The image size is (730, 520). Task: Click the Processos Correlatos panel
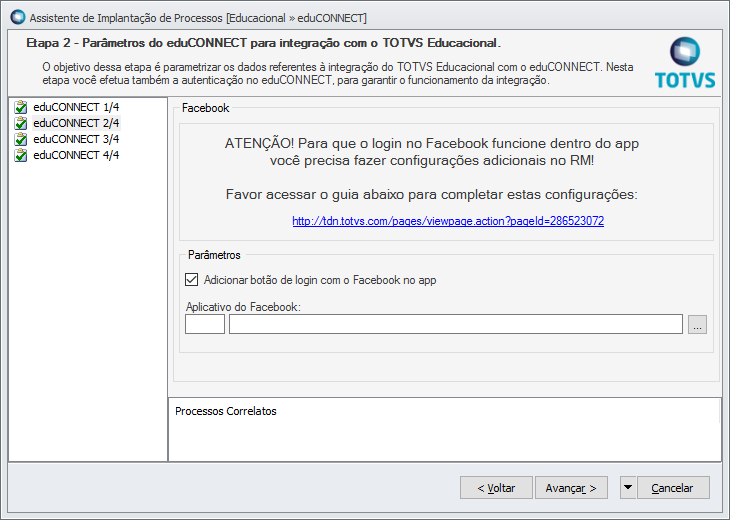click(444, 430)
